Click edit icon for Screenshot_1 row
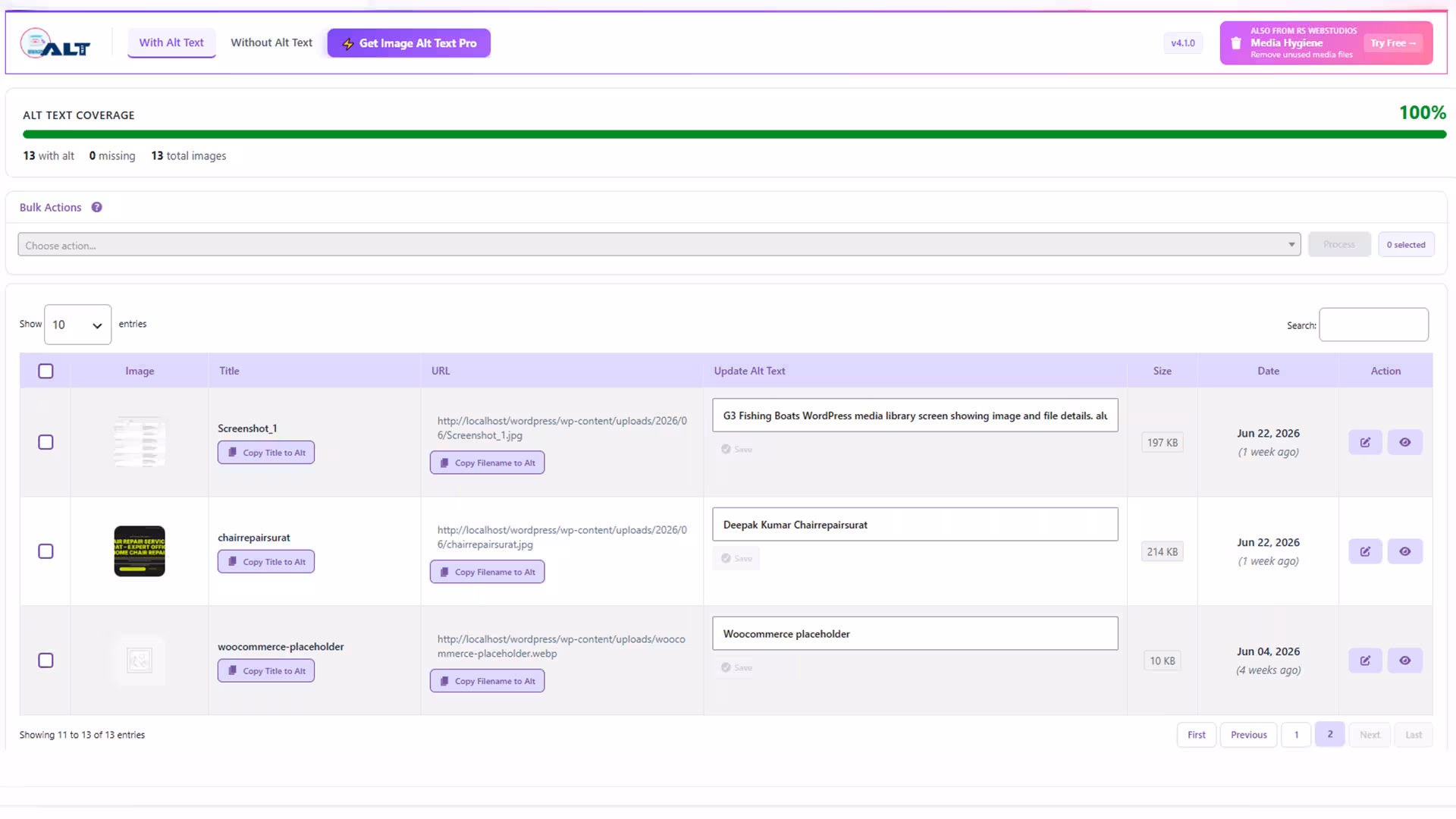The width and height of the screenshot is (1456, 819). coord(1365,442)
